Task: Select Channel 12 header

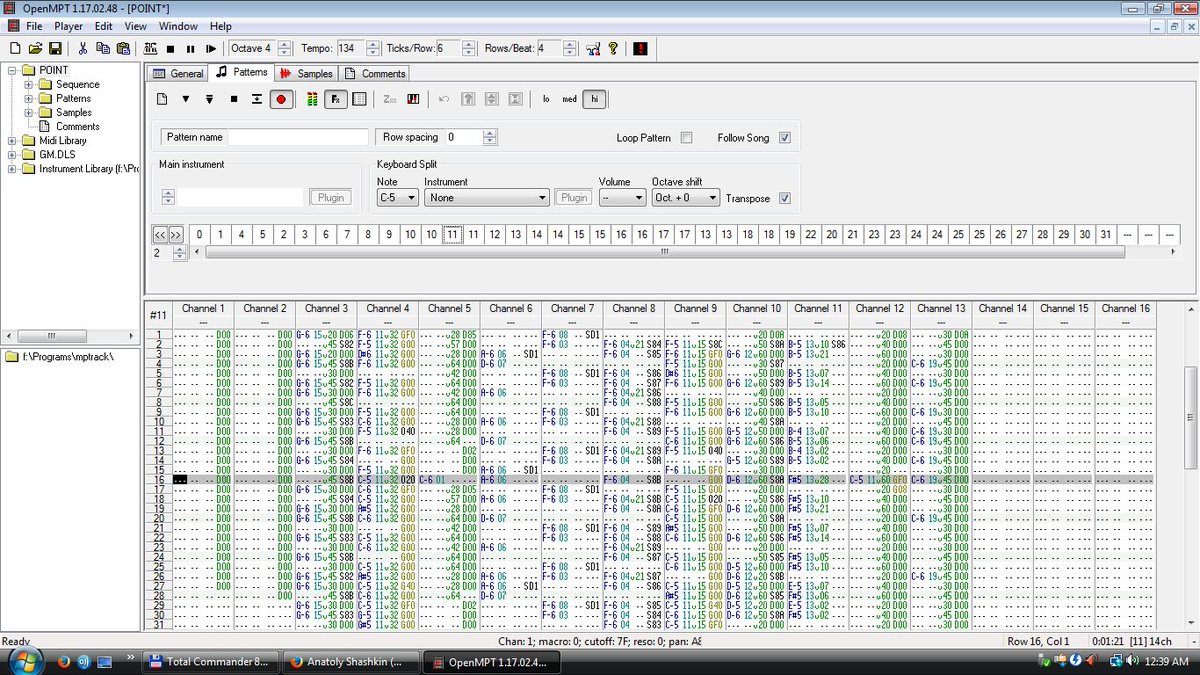Action: click(880, 308)
